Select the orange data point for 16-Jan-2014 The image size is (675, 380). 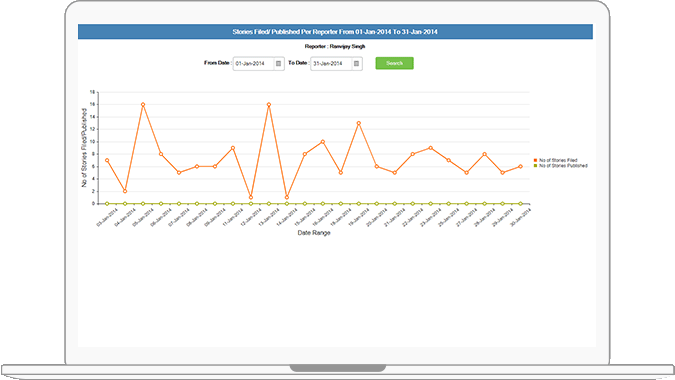click(323, 142)
